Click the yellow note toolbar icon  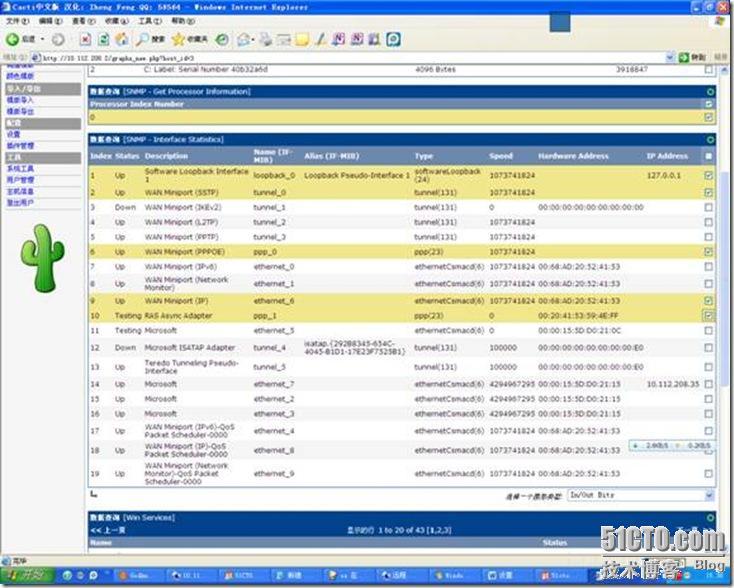coord(302,39)
